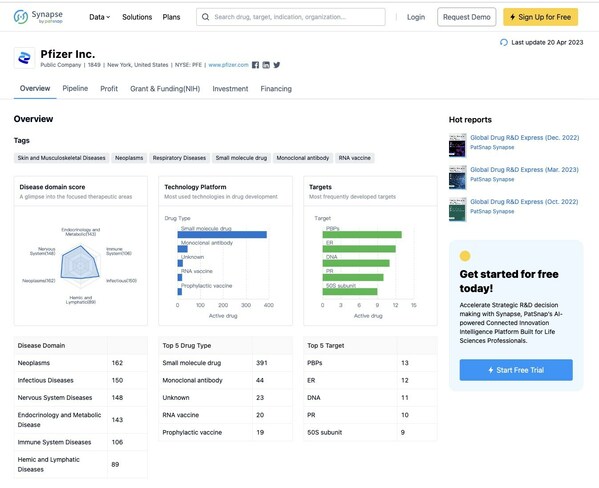Image resolution: width=599 pixels, height=488 pixels.
Task: Open Pfizer's Facebook icon
Action: [255, 65]
